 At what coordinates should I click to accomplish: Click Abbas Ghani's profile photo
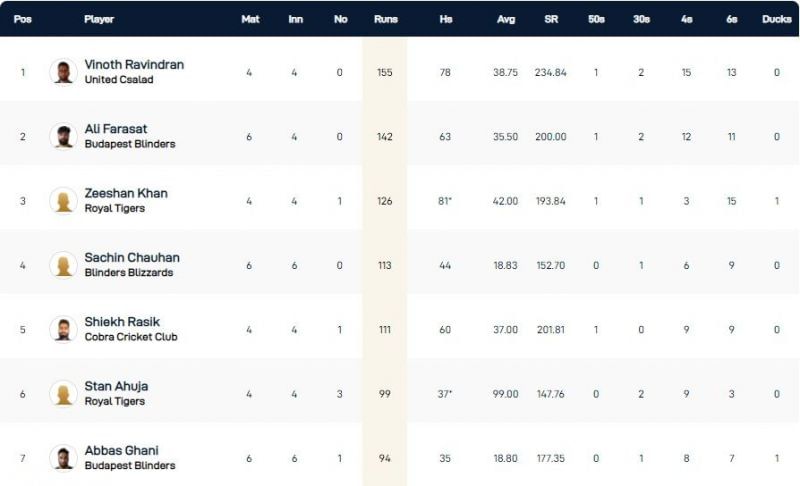tap(63, 457)
